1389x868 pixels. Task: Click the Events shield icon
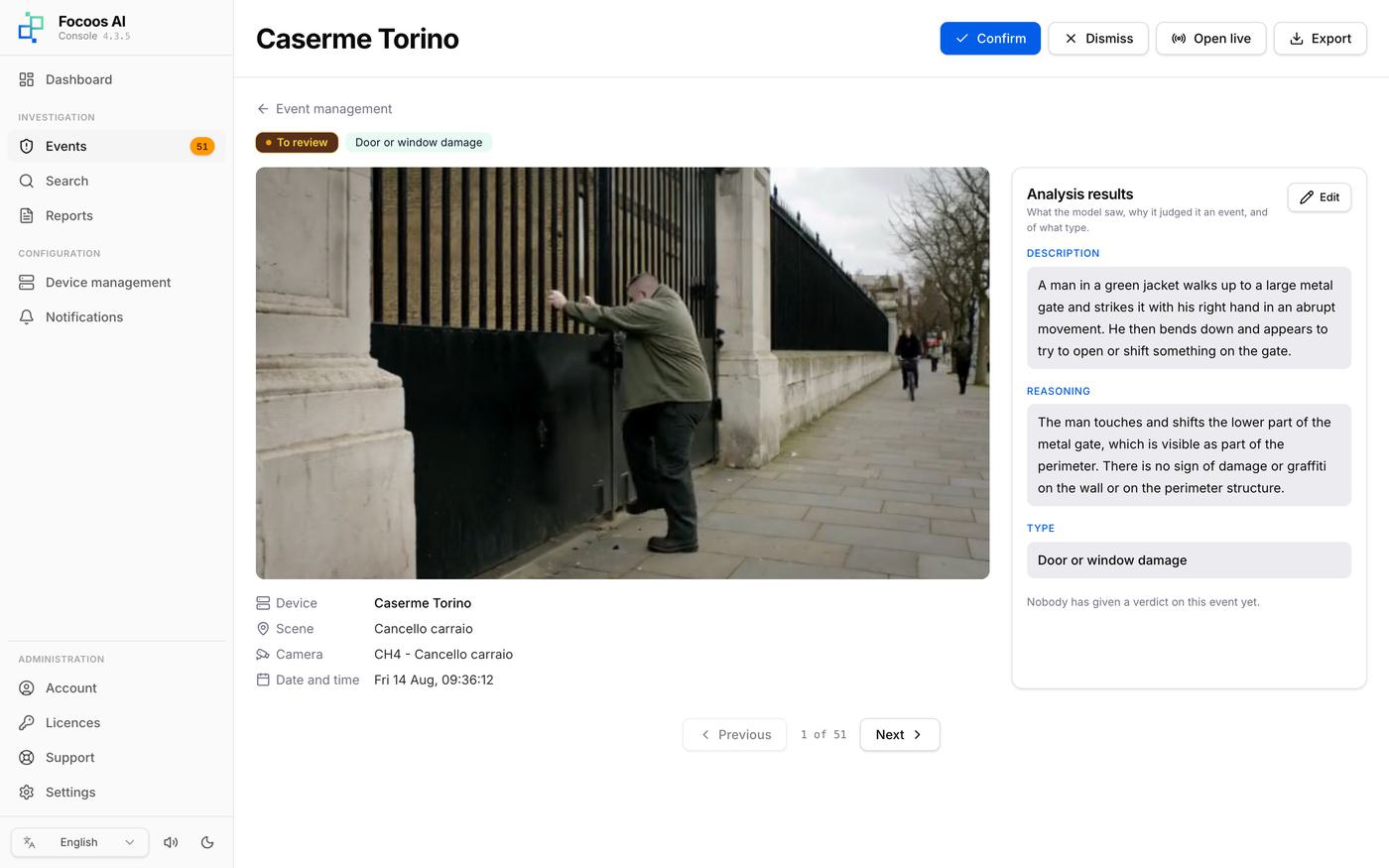click(x=27, y=146)
